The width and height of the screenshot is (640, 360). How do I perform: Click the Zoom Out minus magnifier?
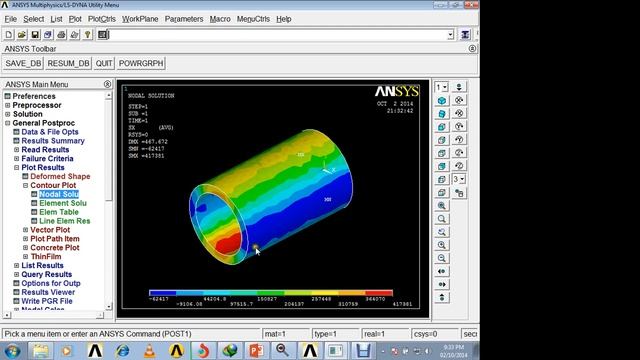tap(442, 258)
